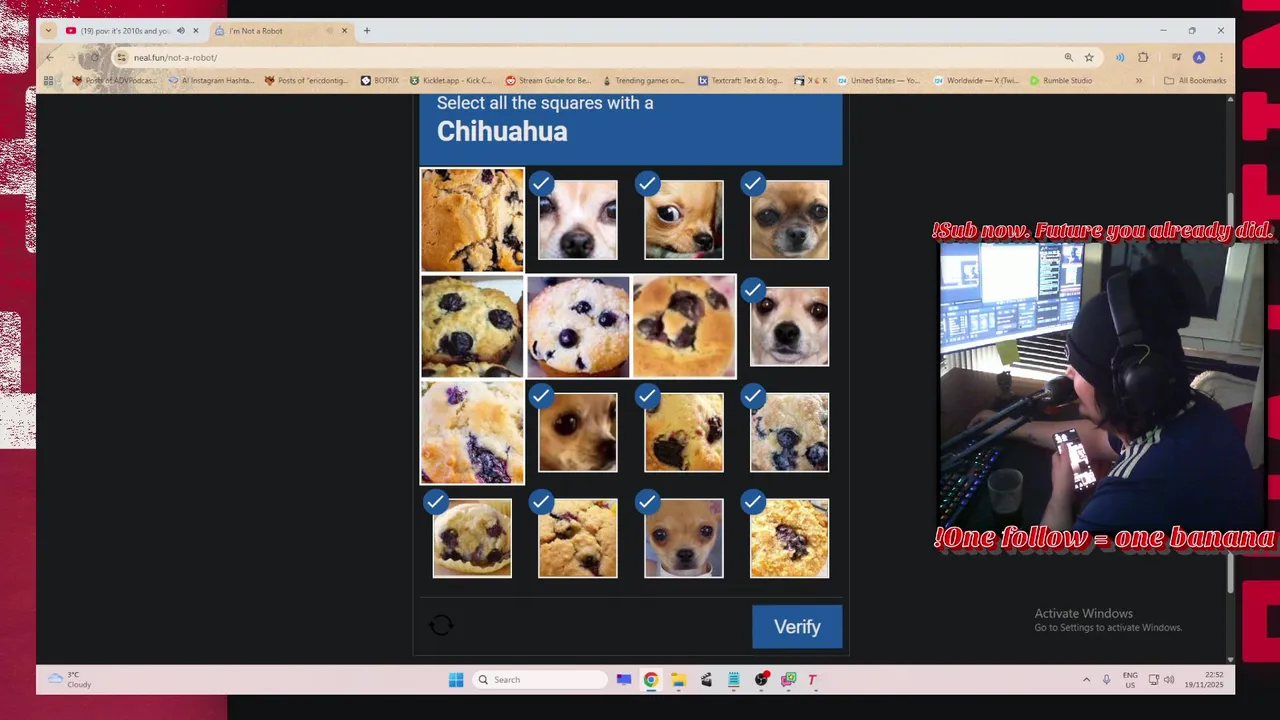Select the third-row purple berry muffin at left
Image resolution: width=1280 pixels, height=720 pixels.
click(x=472, y=432)
